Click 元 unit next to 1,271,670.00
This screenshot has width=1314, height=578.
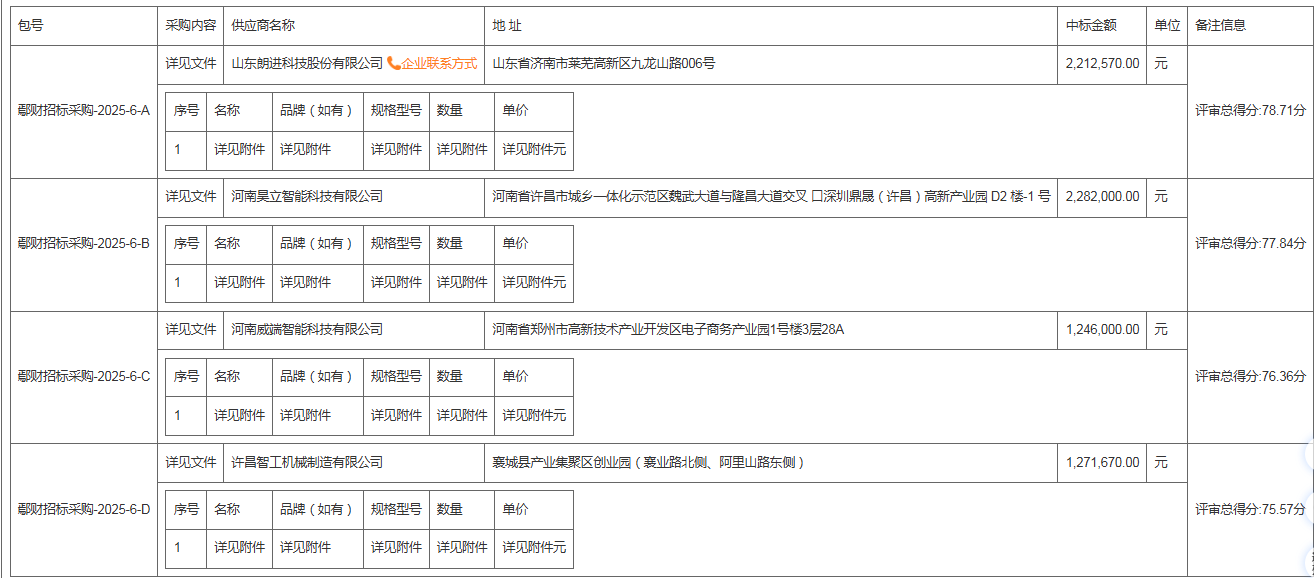coord(1161,462)
